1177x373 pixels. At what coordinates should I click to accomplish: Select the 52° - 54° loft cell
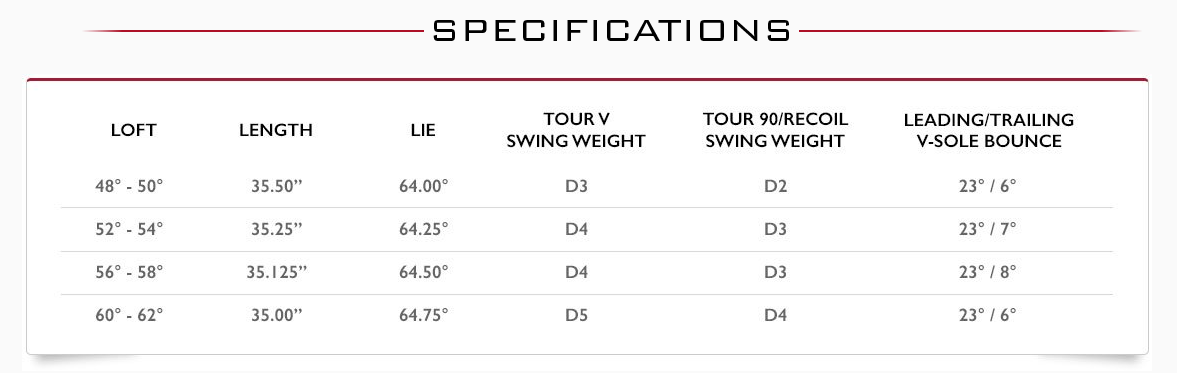pos(129,230)
